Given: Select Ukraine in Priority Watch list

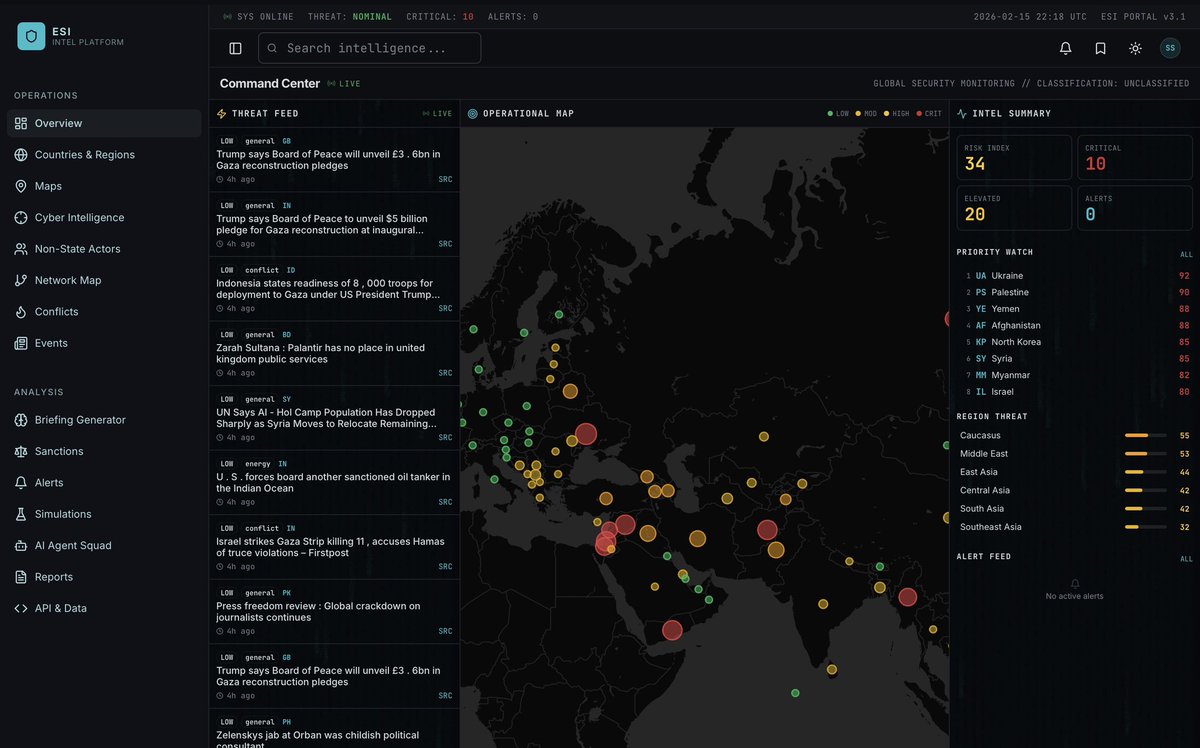Looking at the screenshot, I should [x=1074, y=276].
